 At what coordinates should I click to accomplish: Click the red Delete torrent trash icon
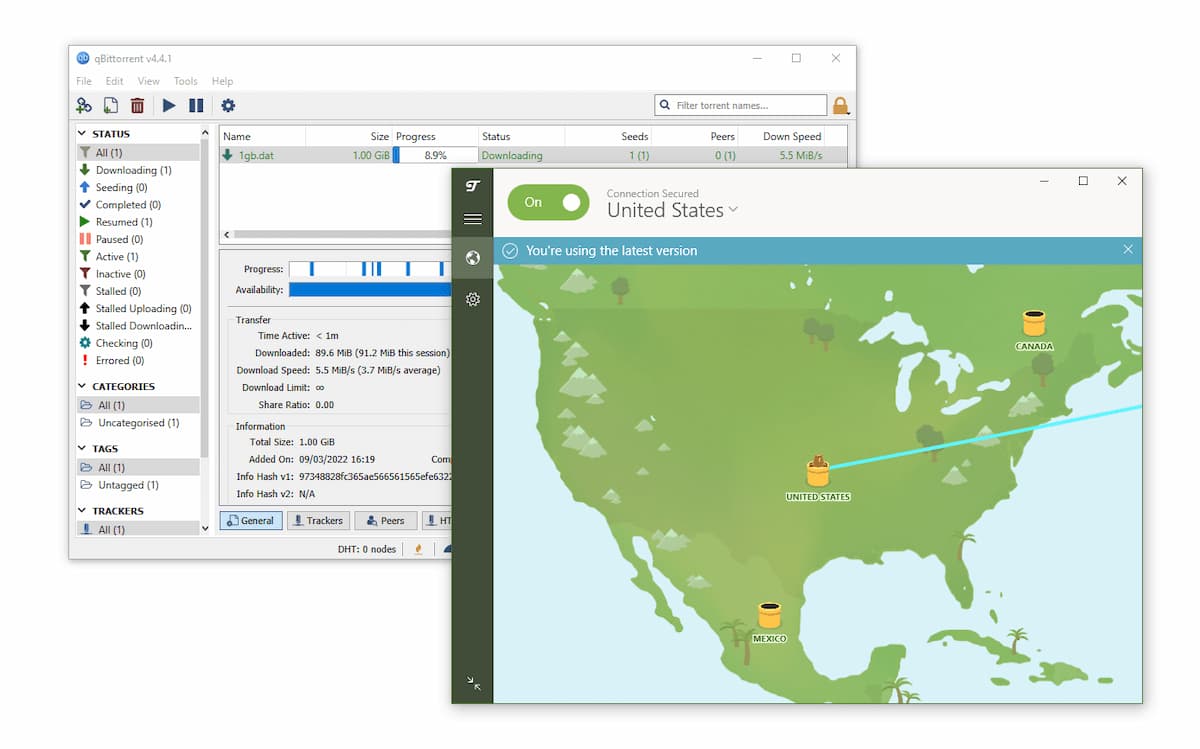click(137, 105)
